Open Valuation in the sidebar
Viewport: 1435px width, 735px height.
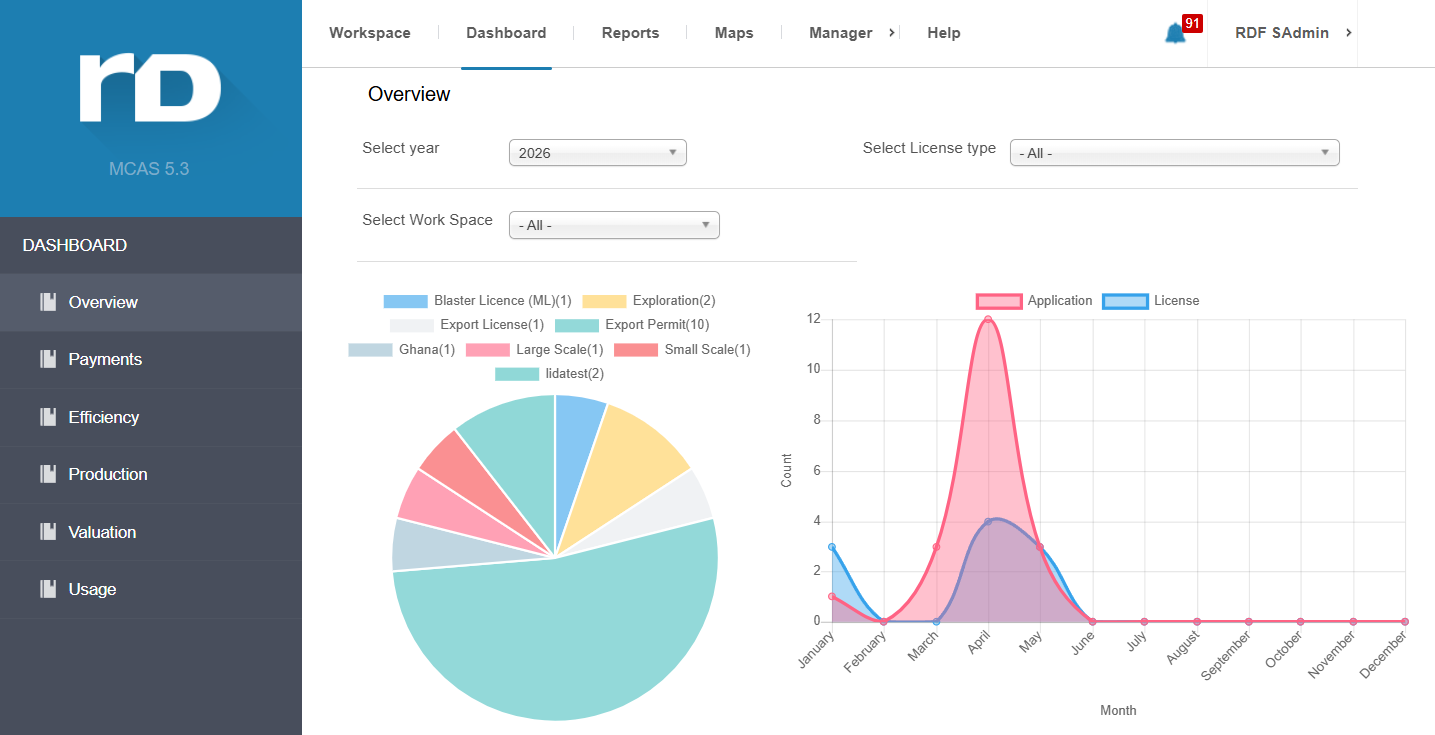click(151, 532)
